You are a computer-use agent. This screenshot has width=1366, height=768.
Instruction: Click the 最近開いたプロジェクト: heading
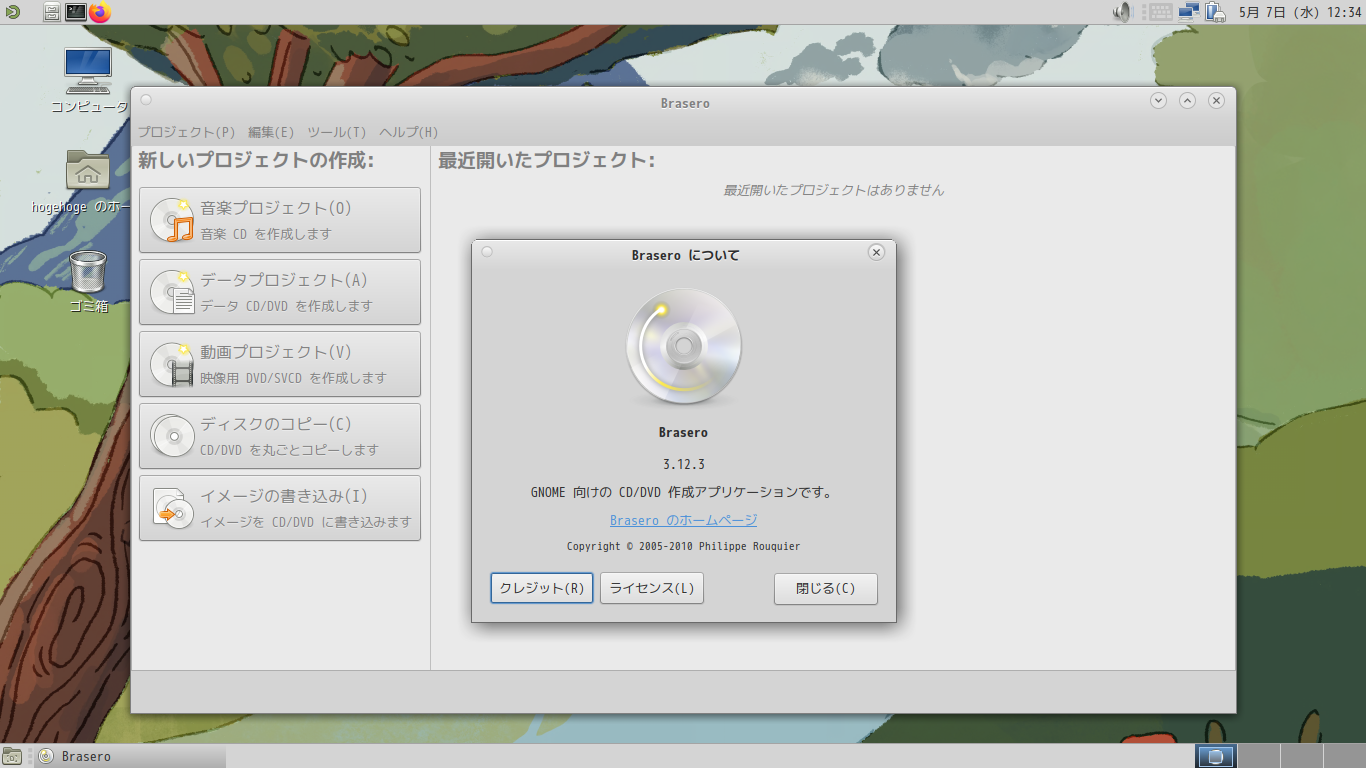pos(547,160)
